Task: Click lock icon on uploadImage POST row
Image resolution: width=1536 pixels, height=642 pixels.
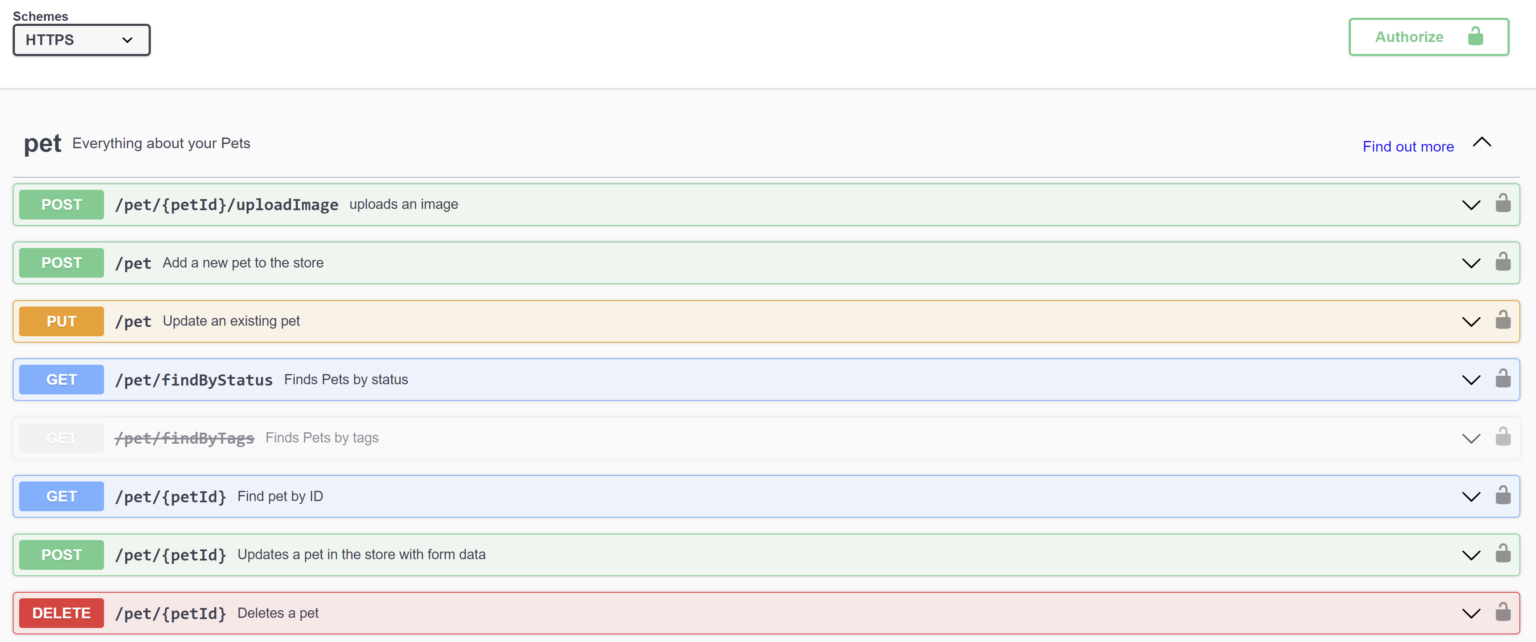Action: tap(1502, 204)
